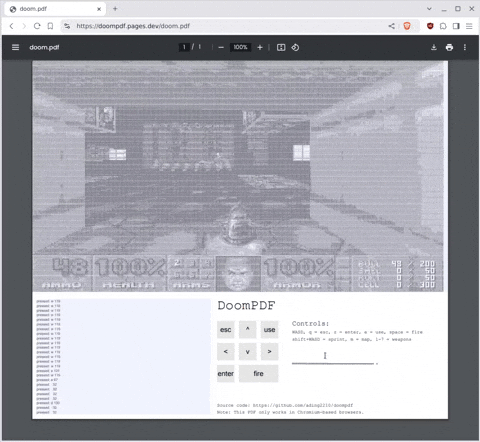This screenshot has width=480, height=442.
Task: Click the right > game button
Action: pyautogui.click(x=269, y=351)
